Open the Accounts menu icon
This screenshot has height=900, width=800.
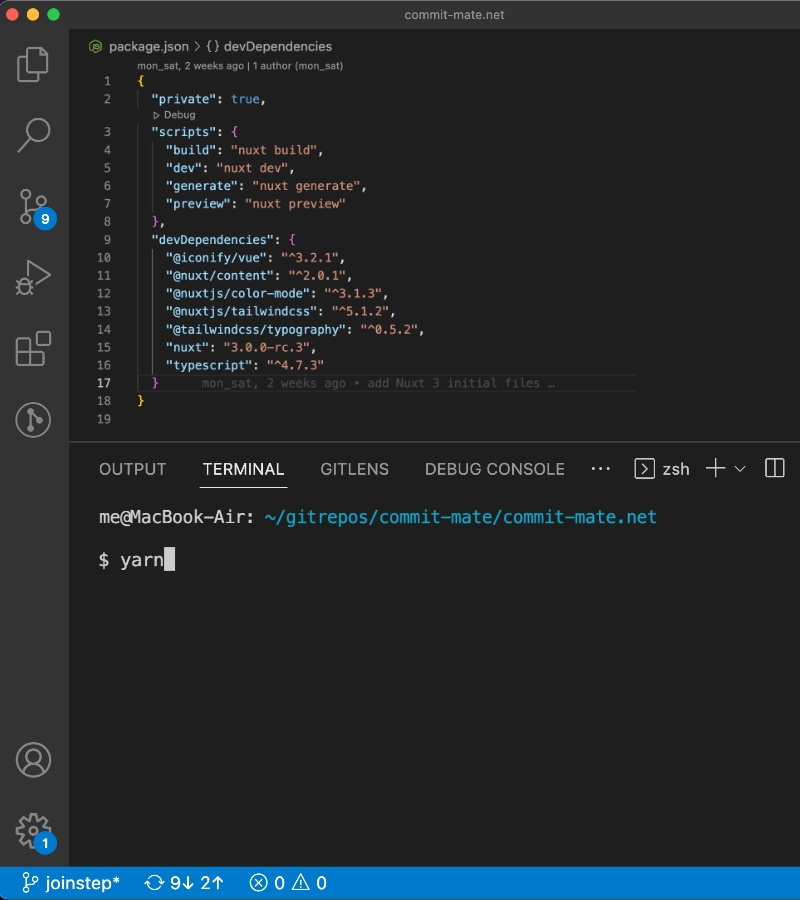tap(33, 760)
